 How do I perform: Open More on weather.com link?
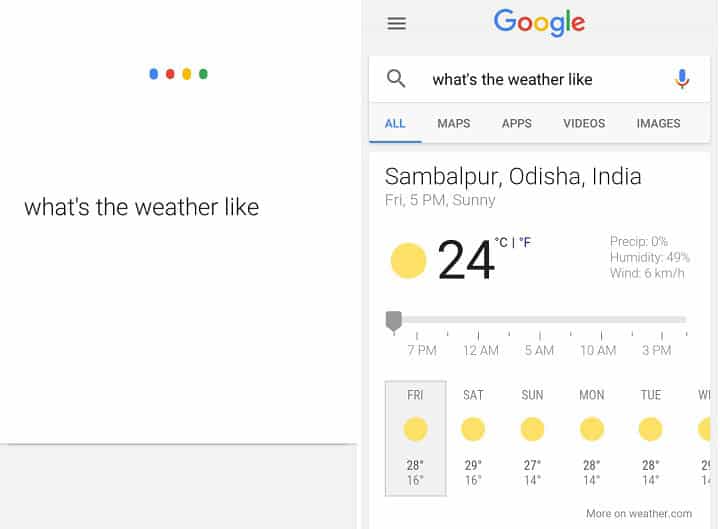[x=639, y=513]
